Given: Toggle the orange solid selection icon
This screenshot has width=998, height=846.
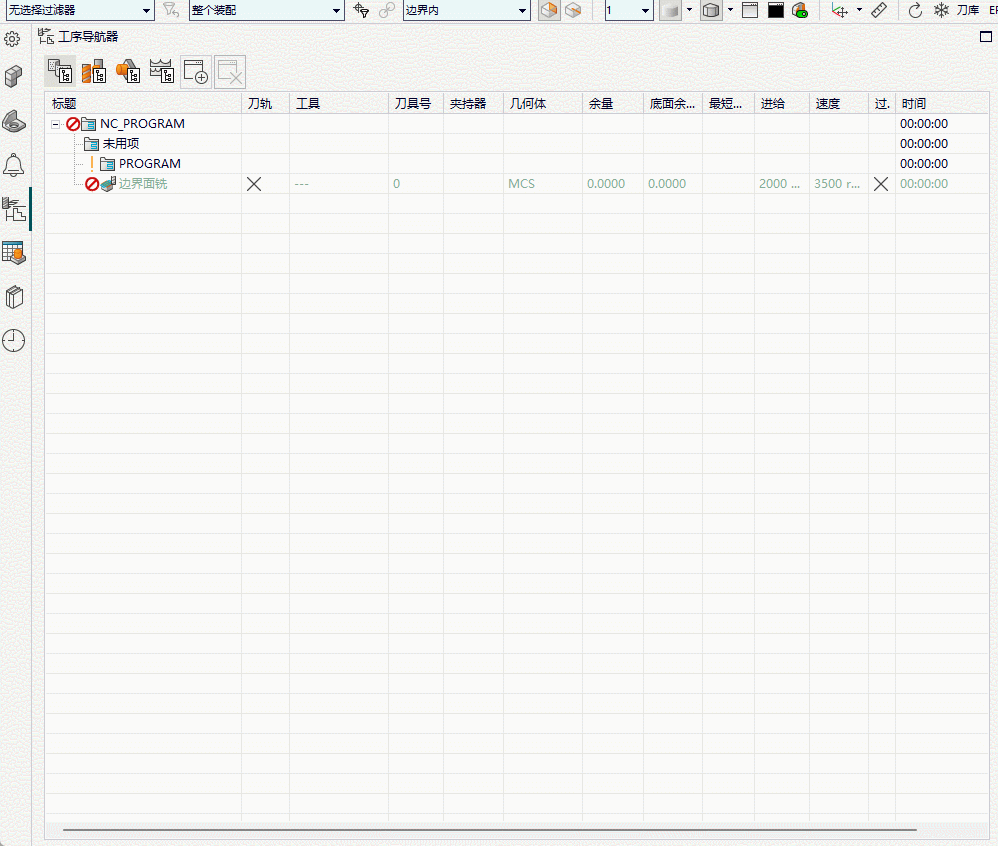Looking at the screenshot, I should click(549, 10).
